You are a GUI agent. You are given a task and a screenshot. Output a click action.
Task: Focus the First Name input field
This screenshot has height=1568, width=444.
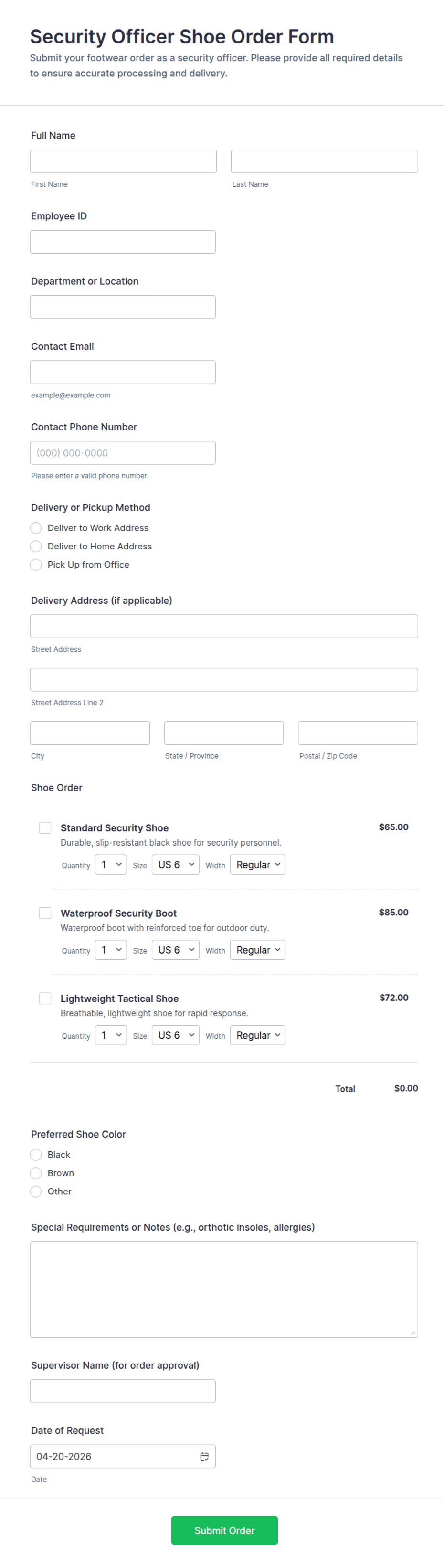coord(124,161)
